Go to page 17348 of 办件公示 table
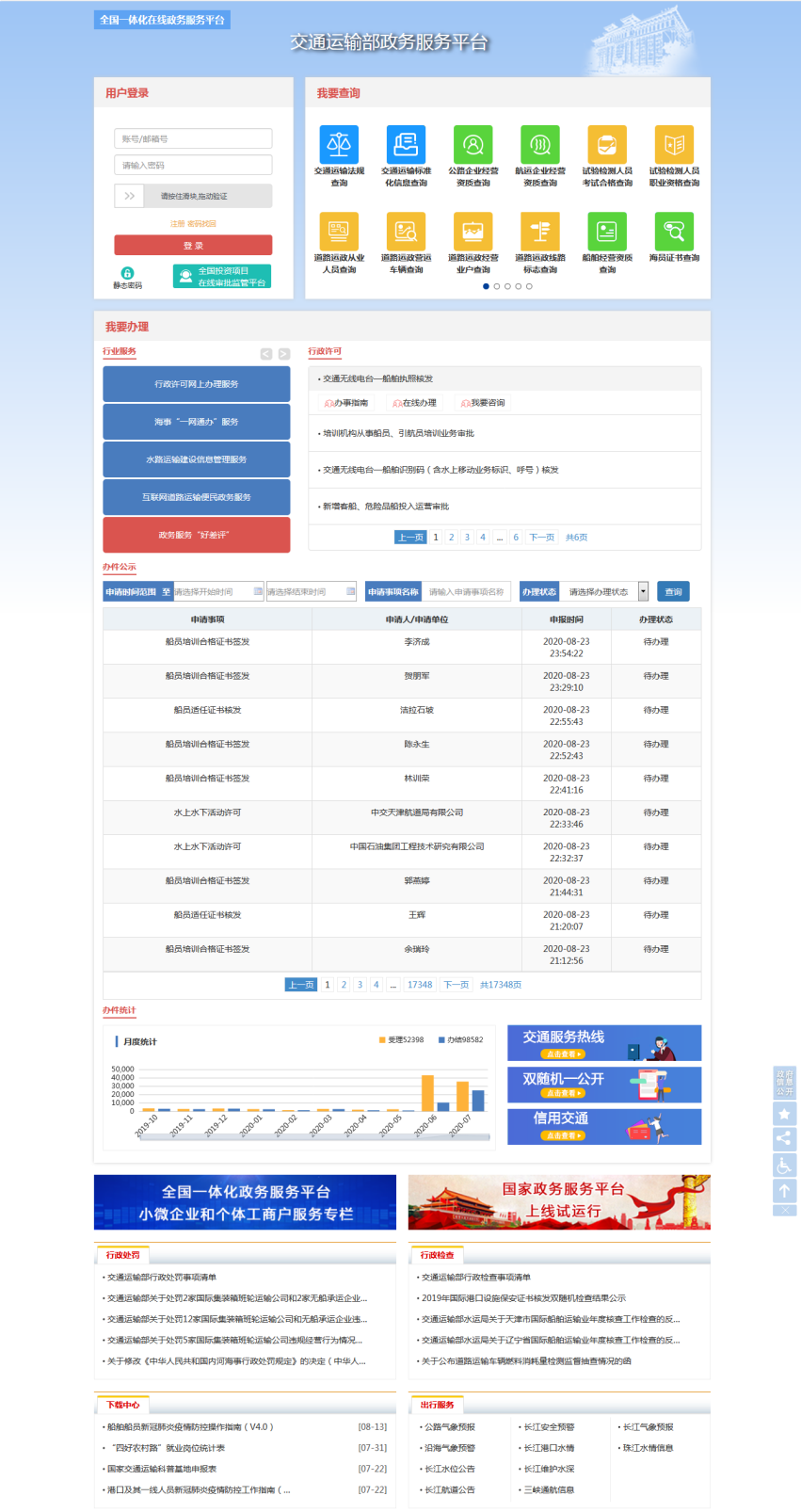The width and height of the screenshot is (801, 1512). (x=420, y=985)
